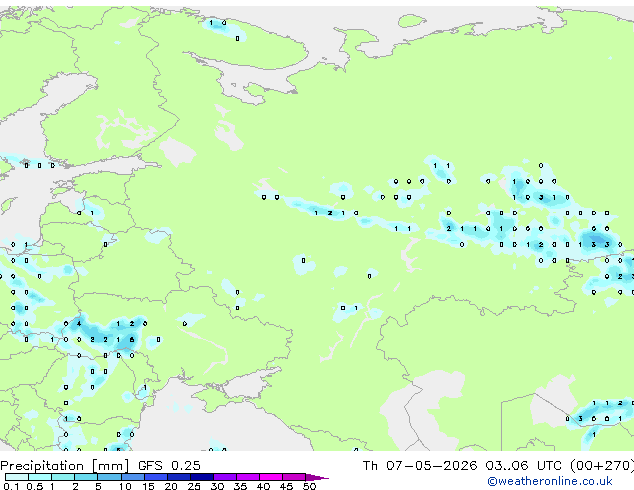The image size is (634, 490).
Task: Click the 'Th 07-05-2026' date text
Action: pos(420,466)
